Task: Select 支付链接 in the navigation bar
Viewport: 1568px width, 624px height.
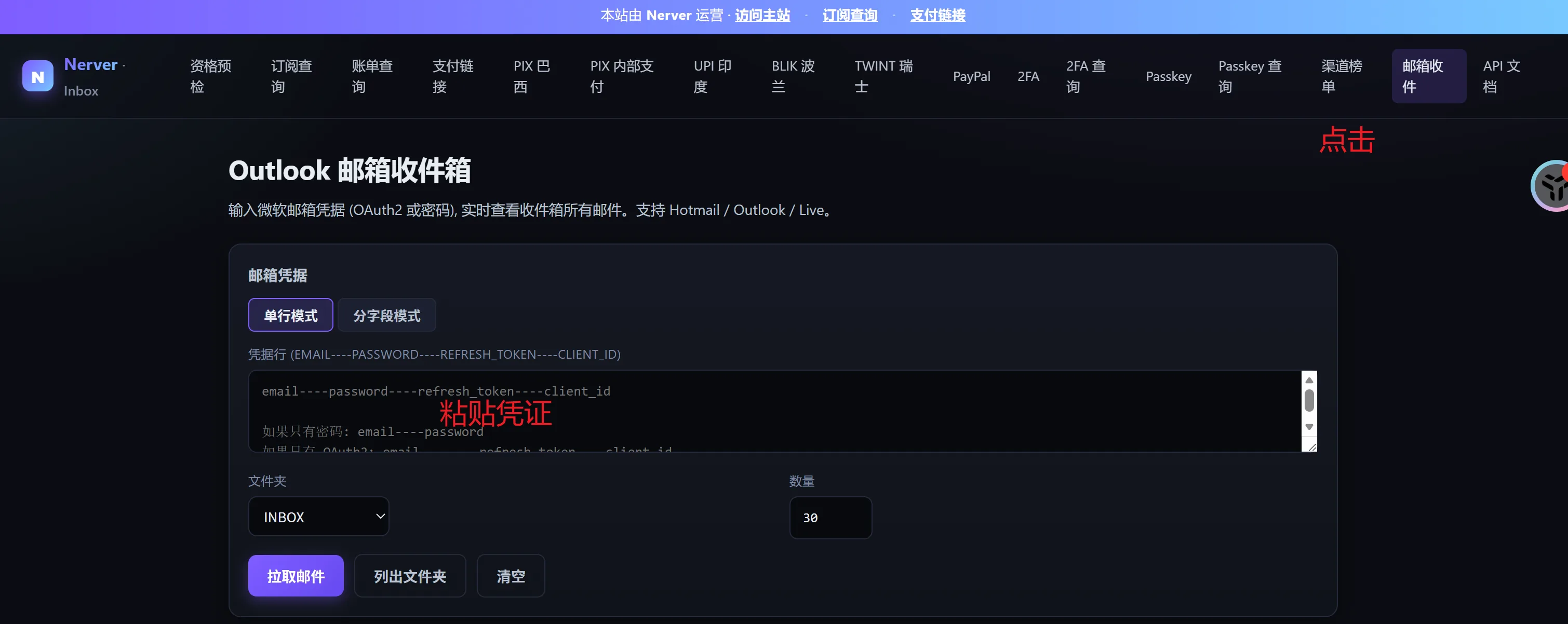Action: 453,77
